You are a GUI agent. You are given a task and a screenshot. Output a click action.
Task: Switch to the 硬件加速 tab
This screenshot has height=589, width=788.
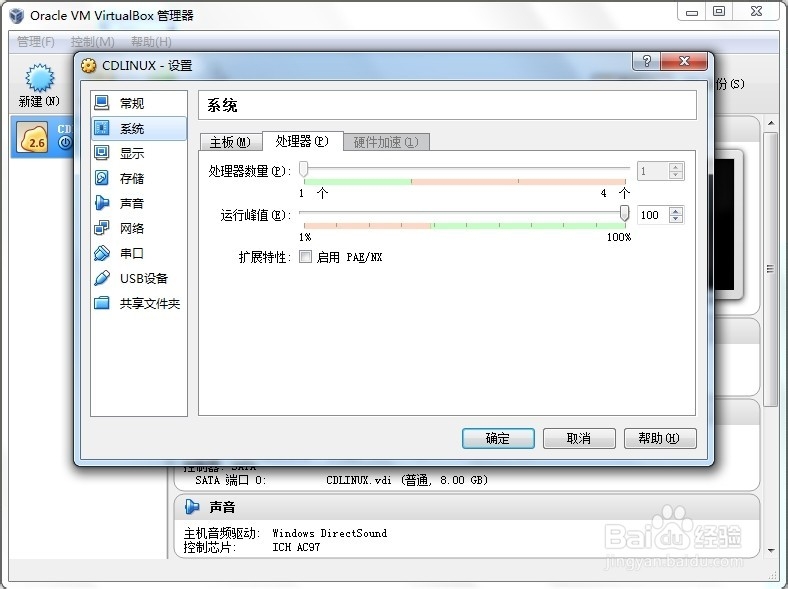click(x=386, y=142)
